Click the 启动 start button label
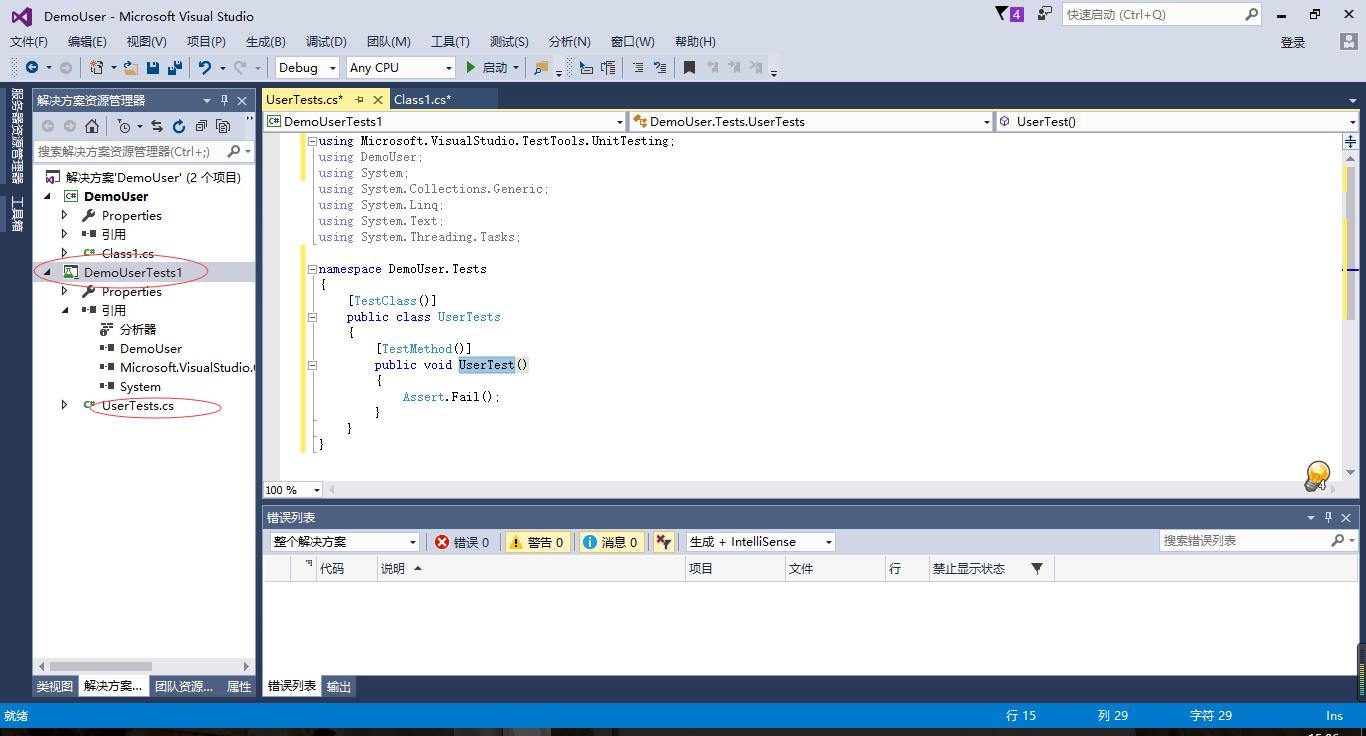The height and width of the screenshot is (736, 1366). point(495,67)
